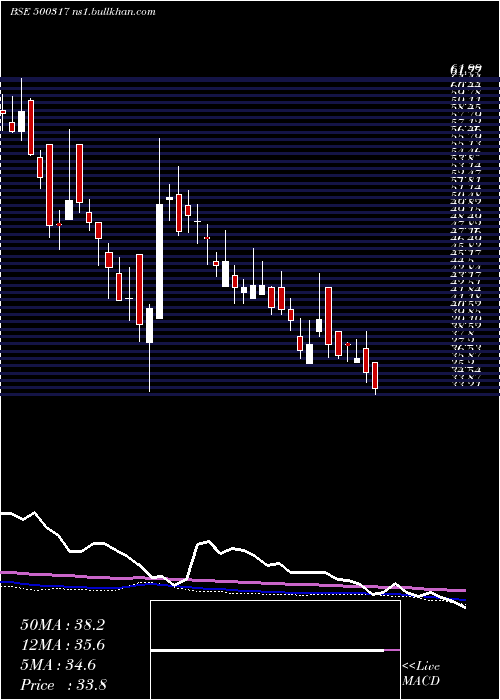Click the tallest white bullish candlestick
Screen dimensions: 500x700
click(x=159, y=261)
